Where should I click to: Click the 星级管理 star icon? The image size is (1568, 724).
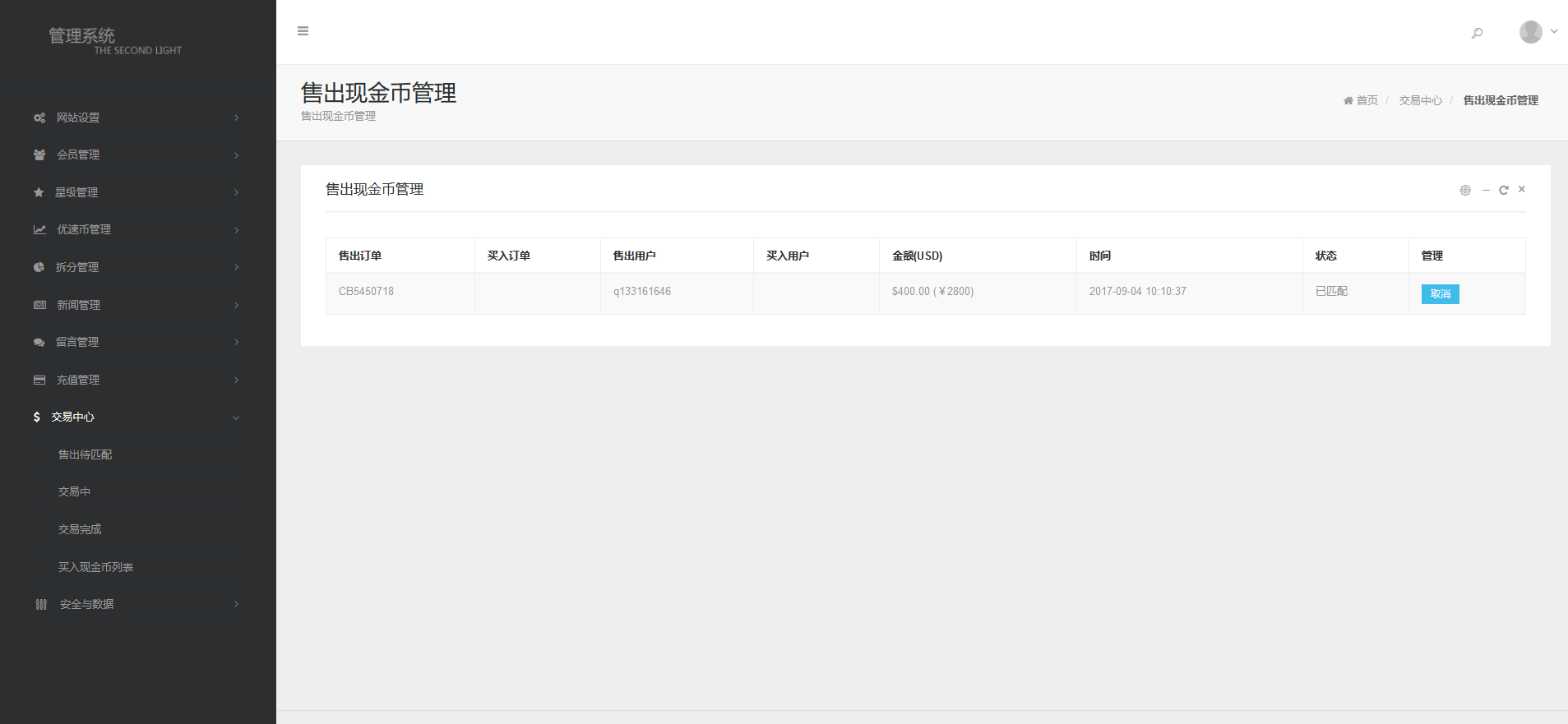click(x=38, y=192)
